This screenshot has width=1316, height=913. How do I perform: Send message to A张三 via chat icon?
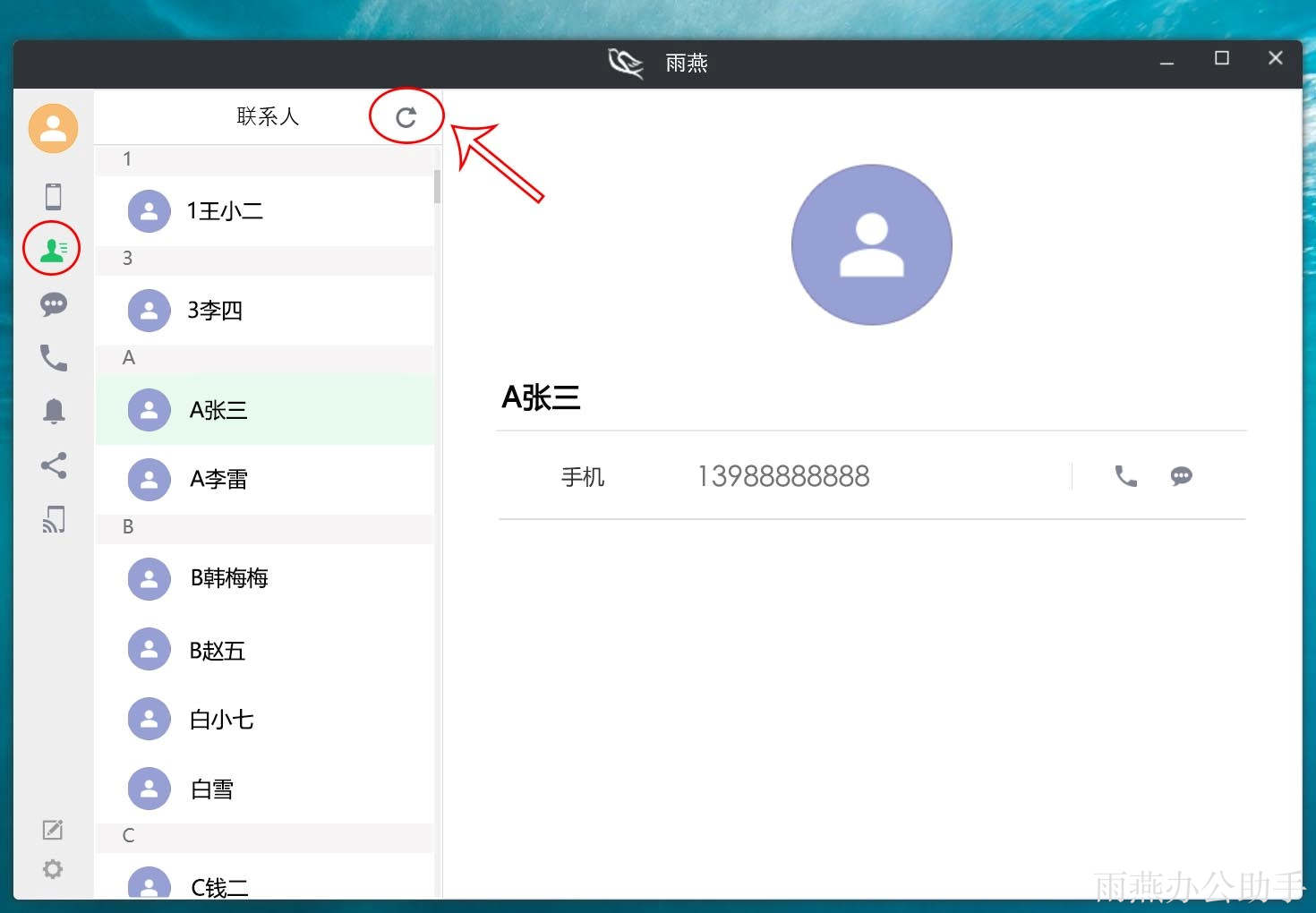[x=1181, y=476]
